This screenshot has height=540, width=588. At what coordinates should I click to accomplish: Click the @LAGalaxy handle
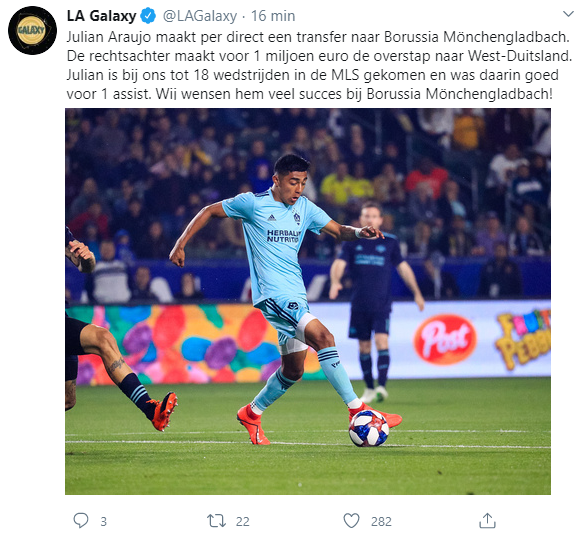(x=200, y=16)
